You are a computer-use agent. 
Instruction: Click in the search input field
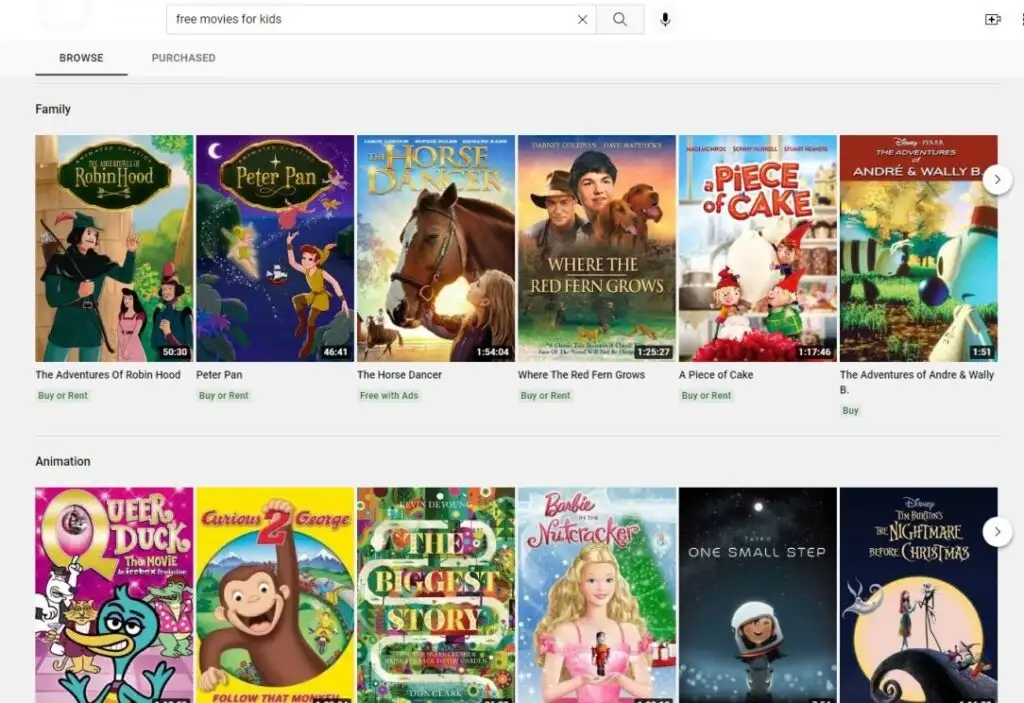372,20
